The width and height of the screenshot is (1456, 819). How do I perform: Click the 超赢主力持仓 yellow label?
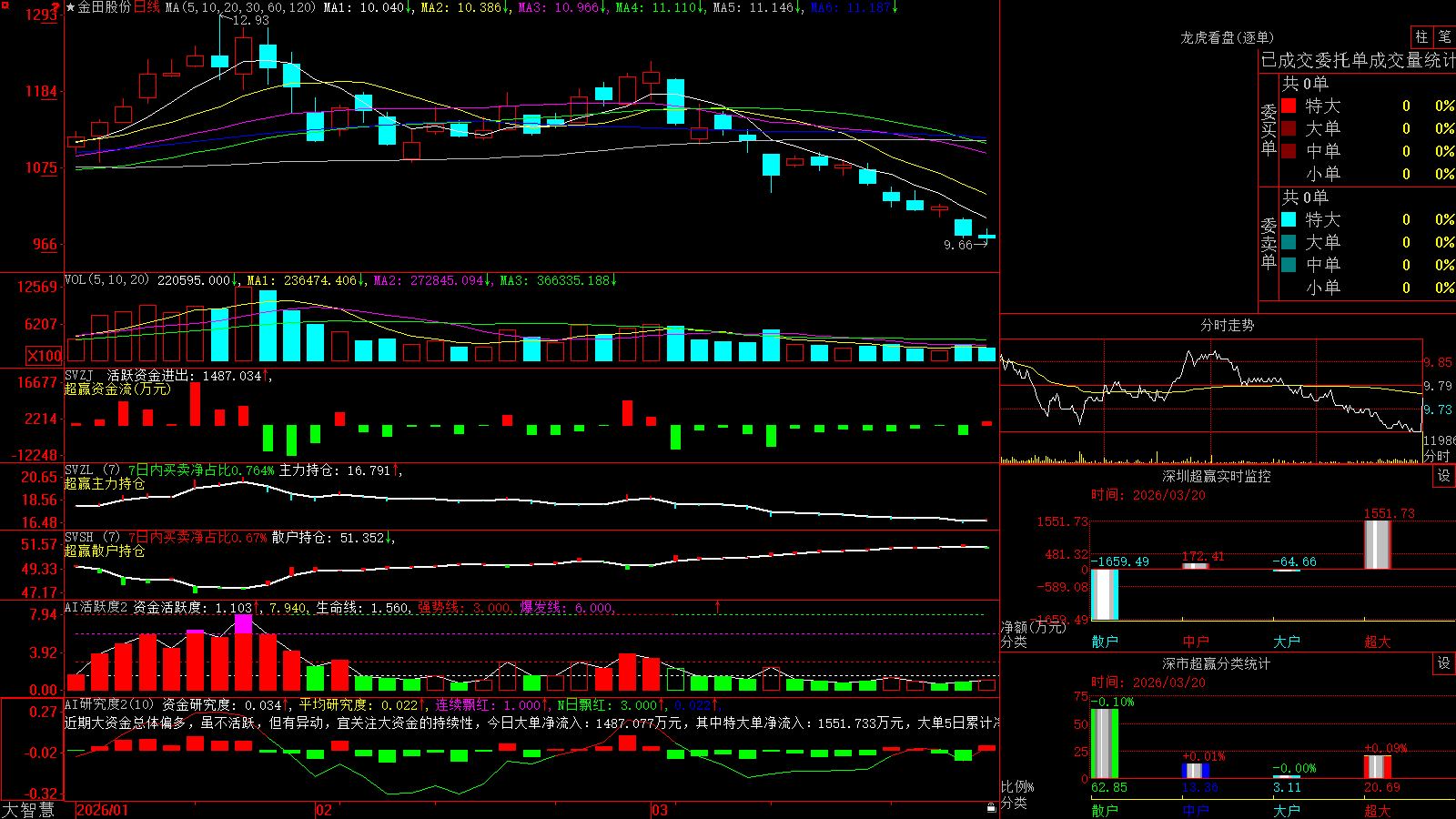(105, 483)
